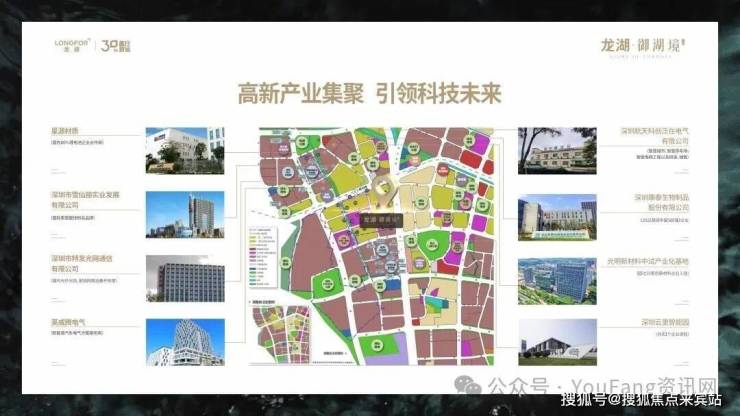Open the 星源材质 building photo

[185, 146]
